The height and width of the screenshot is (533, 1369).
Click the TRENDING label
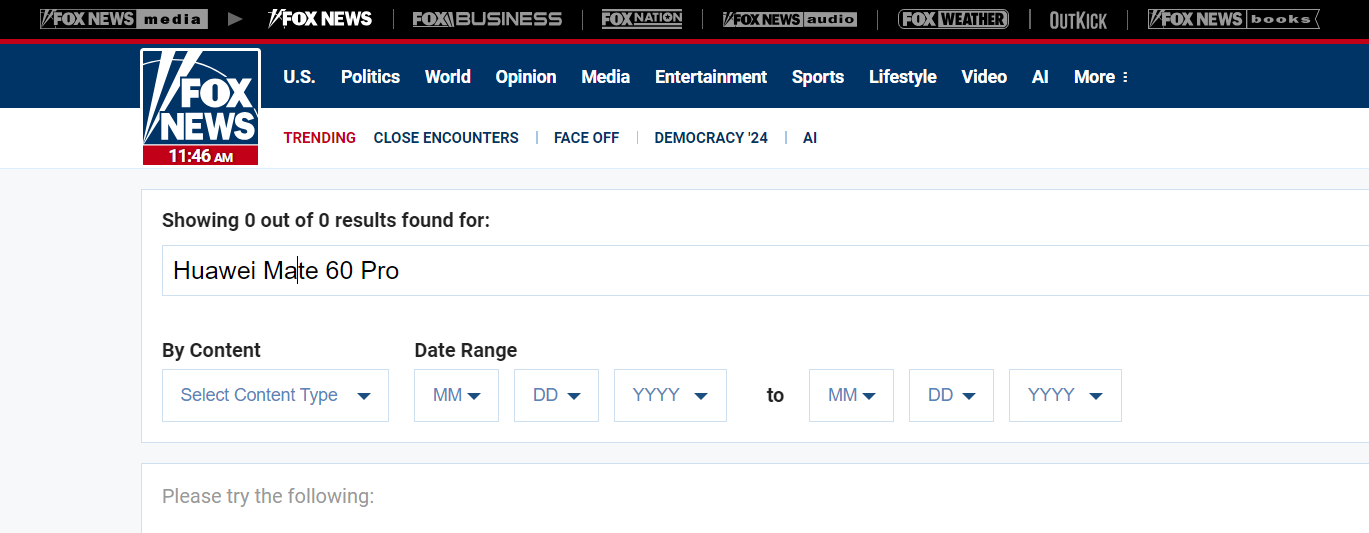click(x=319, y=138)
